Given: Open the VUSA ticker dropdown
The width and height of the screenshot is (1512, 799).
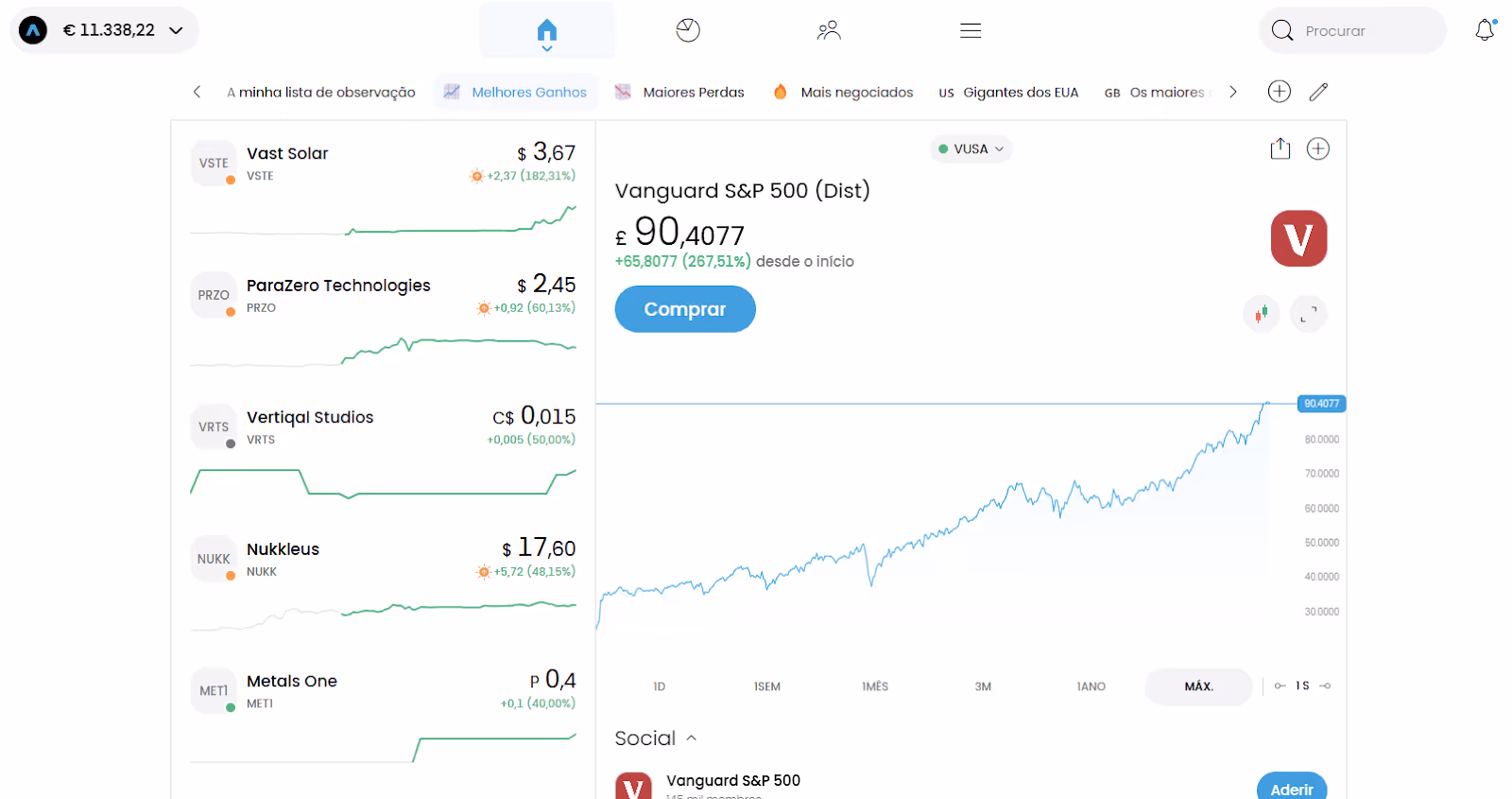Looking at the screenshot, I should (971, 148).
